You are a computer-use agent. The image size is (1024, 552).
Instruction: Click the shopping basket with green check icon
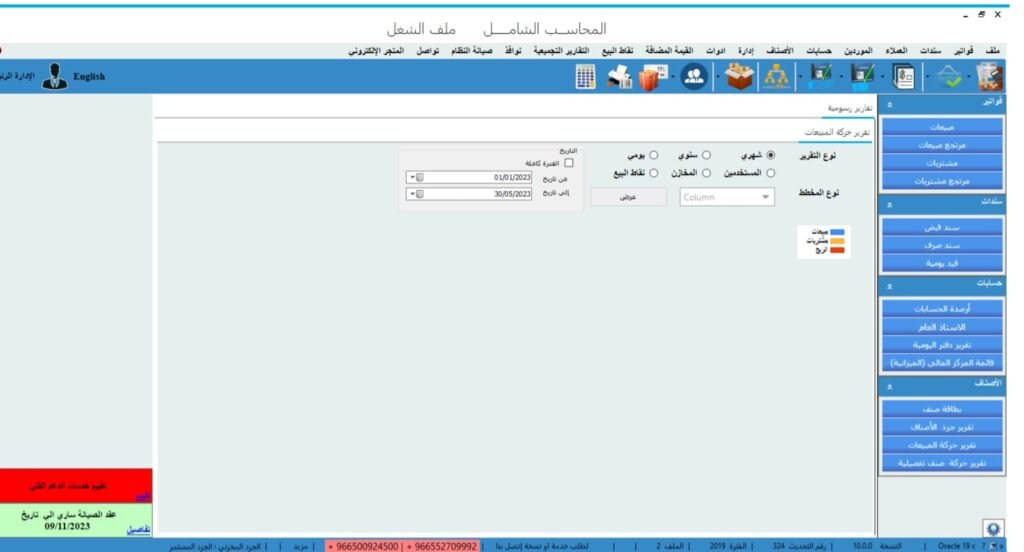(948, 77)
